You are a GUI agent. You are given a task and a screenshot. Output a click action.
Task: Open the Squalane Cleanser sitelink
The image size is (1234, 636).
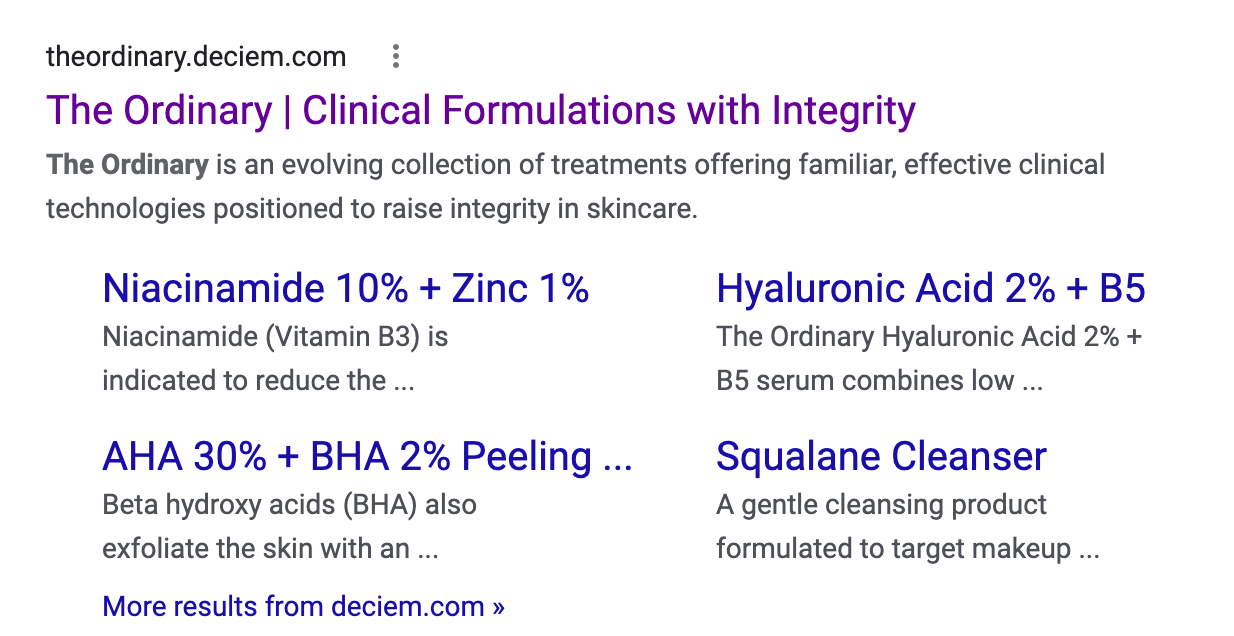[882, 456]
